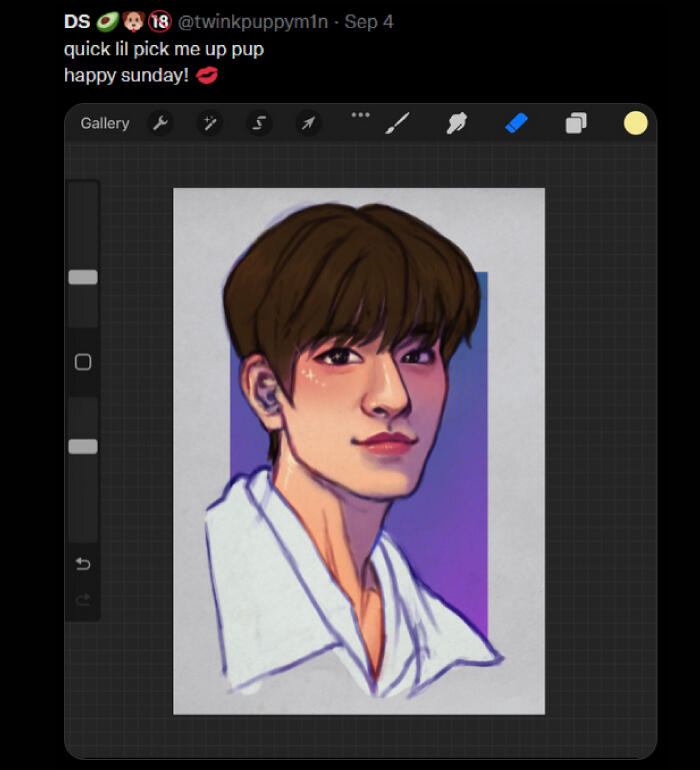
Task: Select the Transform arrow tool
Action: tap(308, 123)
